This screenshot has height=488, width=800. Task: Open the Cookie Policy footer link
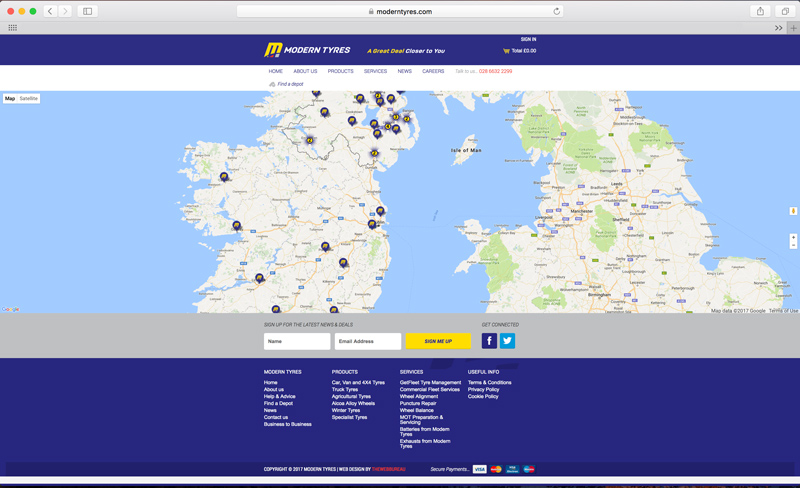tap(483, 397)
